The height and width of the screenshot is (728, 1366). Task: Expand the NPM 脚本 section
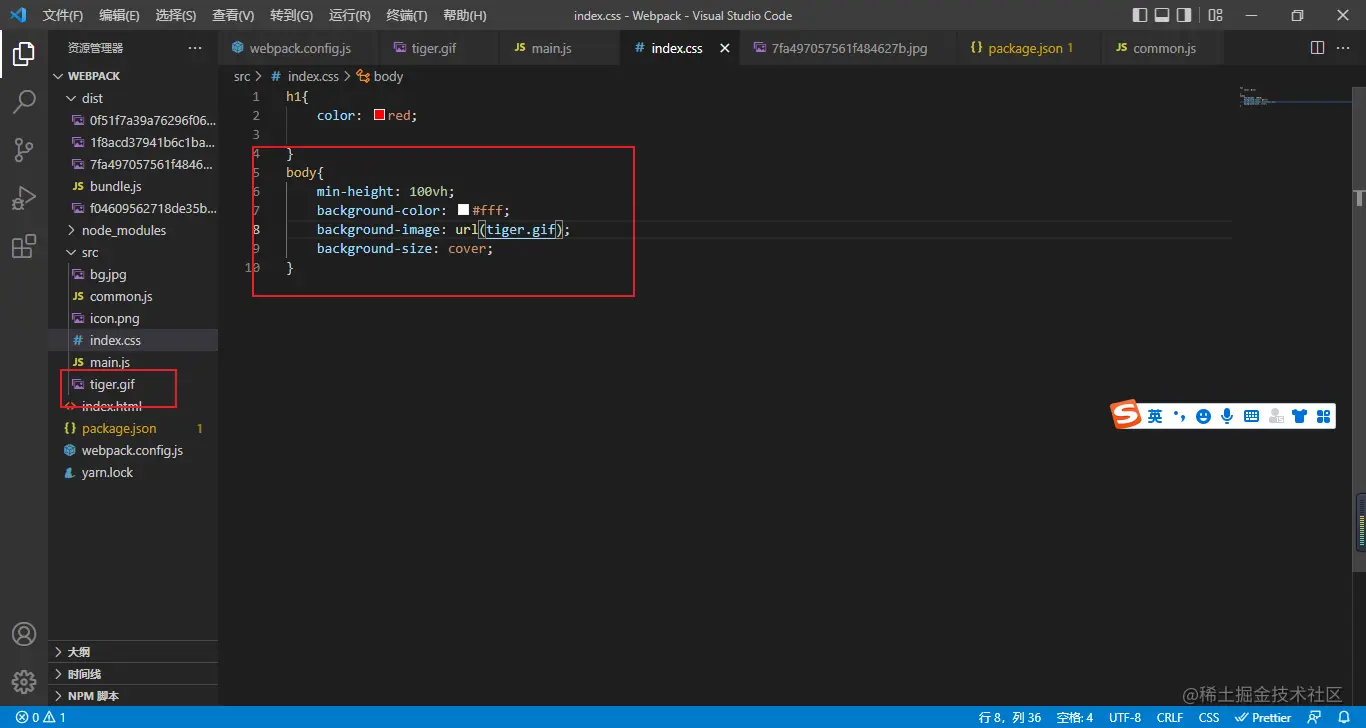point(133,696)
